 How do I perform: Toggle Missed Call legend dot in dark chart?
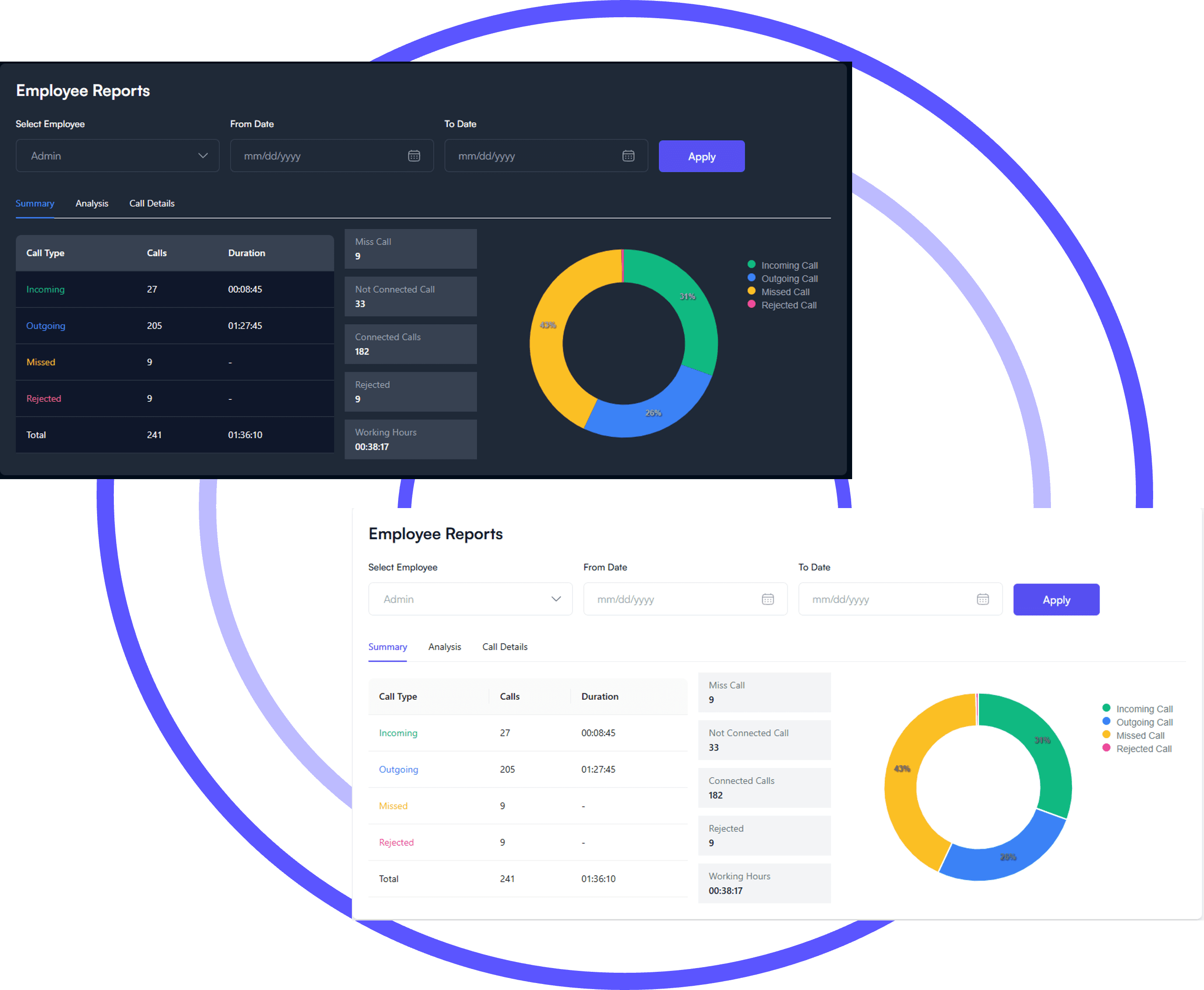751,291
